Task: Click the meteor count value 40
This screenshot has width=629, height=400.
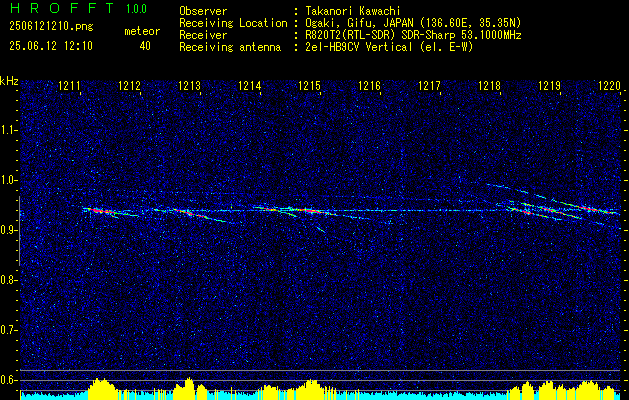Action: pos(145,46)
